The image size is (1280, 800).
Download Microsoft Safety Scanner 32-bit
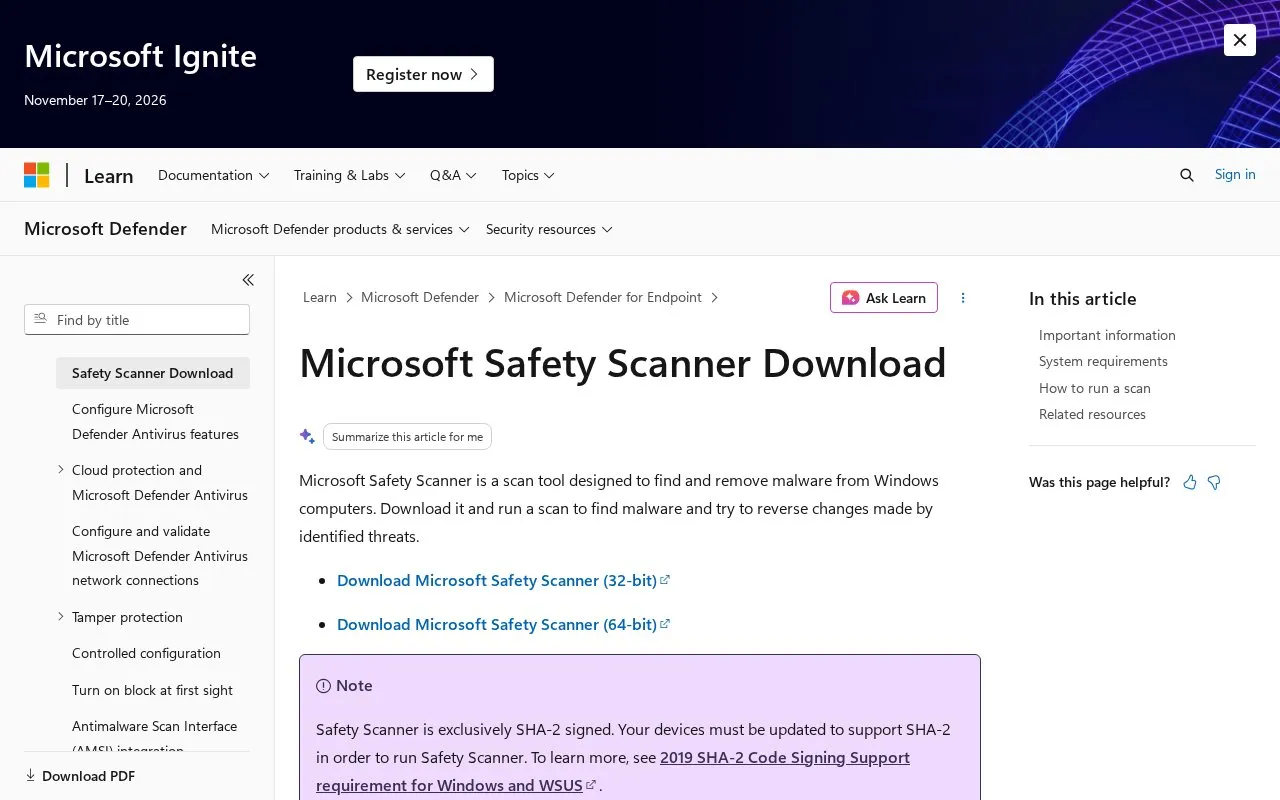503,580
